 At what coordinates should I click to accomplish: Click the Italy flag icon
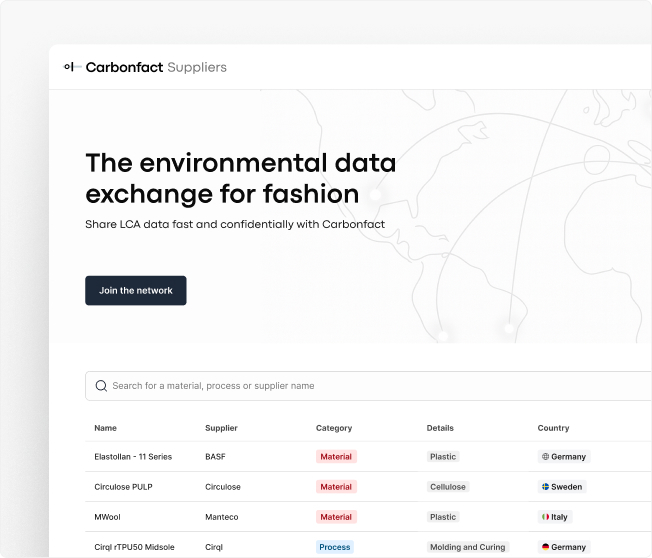coord(545,517)
